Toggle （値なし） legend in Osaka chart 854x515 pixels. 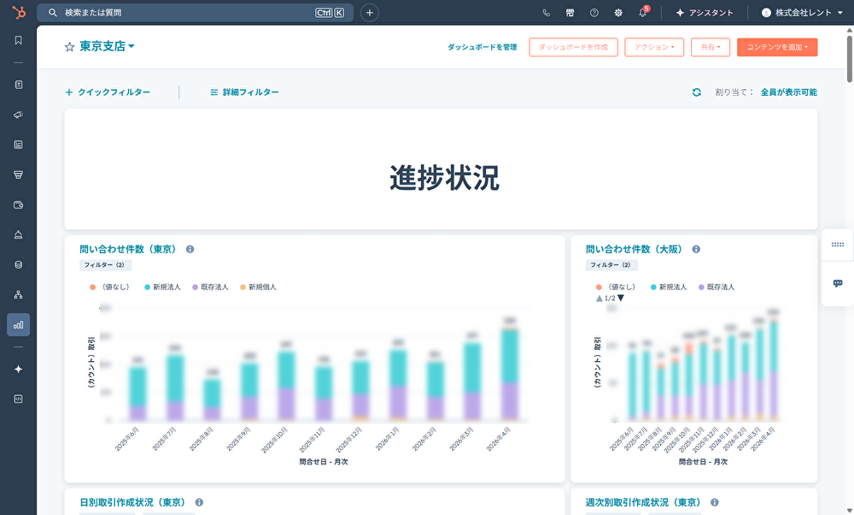pos(616,287)
